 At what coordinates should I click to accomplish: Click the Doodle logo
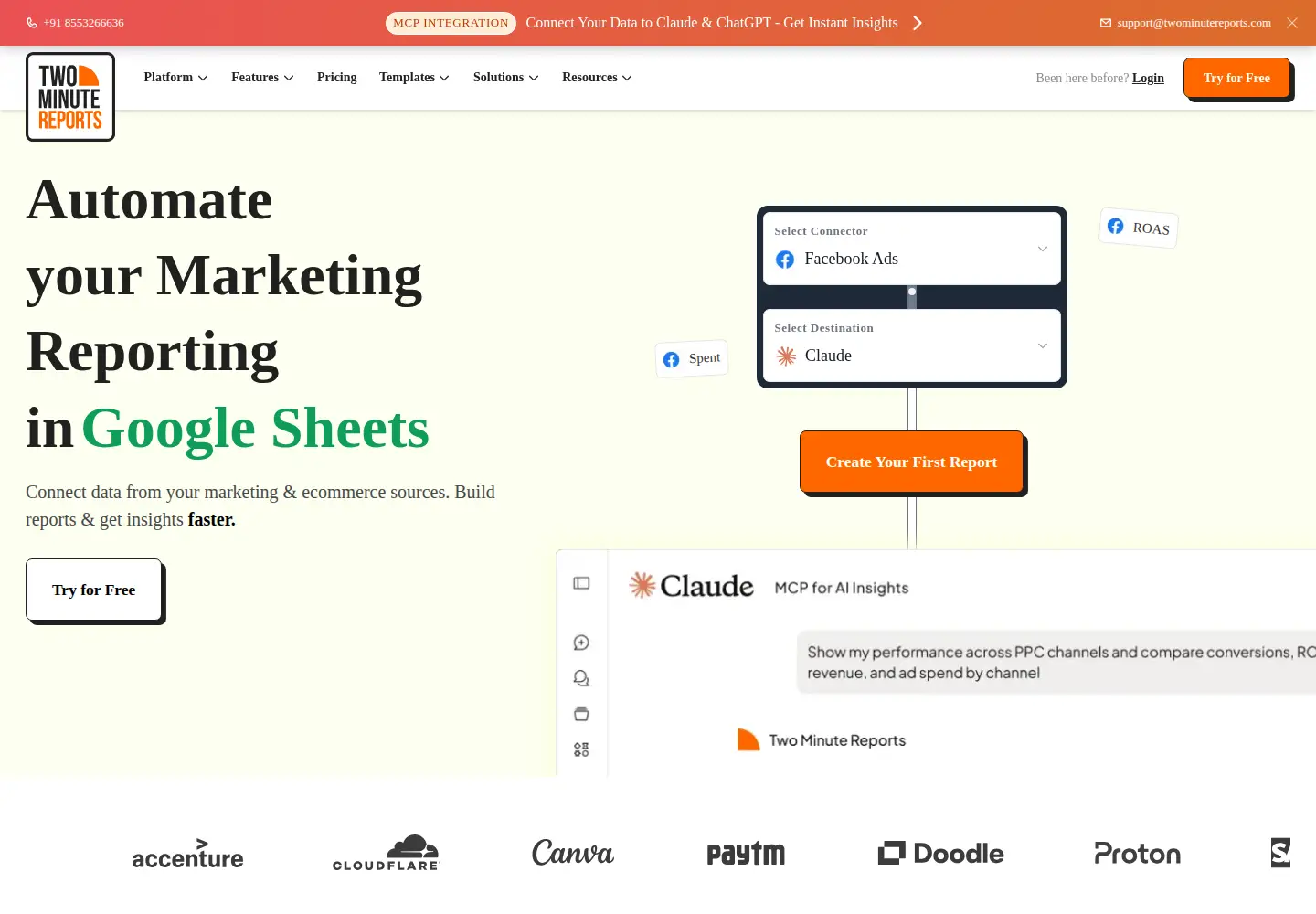pyautogui.click(x=940, y=853)
